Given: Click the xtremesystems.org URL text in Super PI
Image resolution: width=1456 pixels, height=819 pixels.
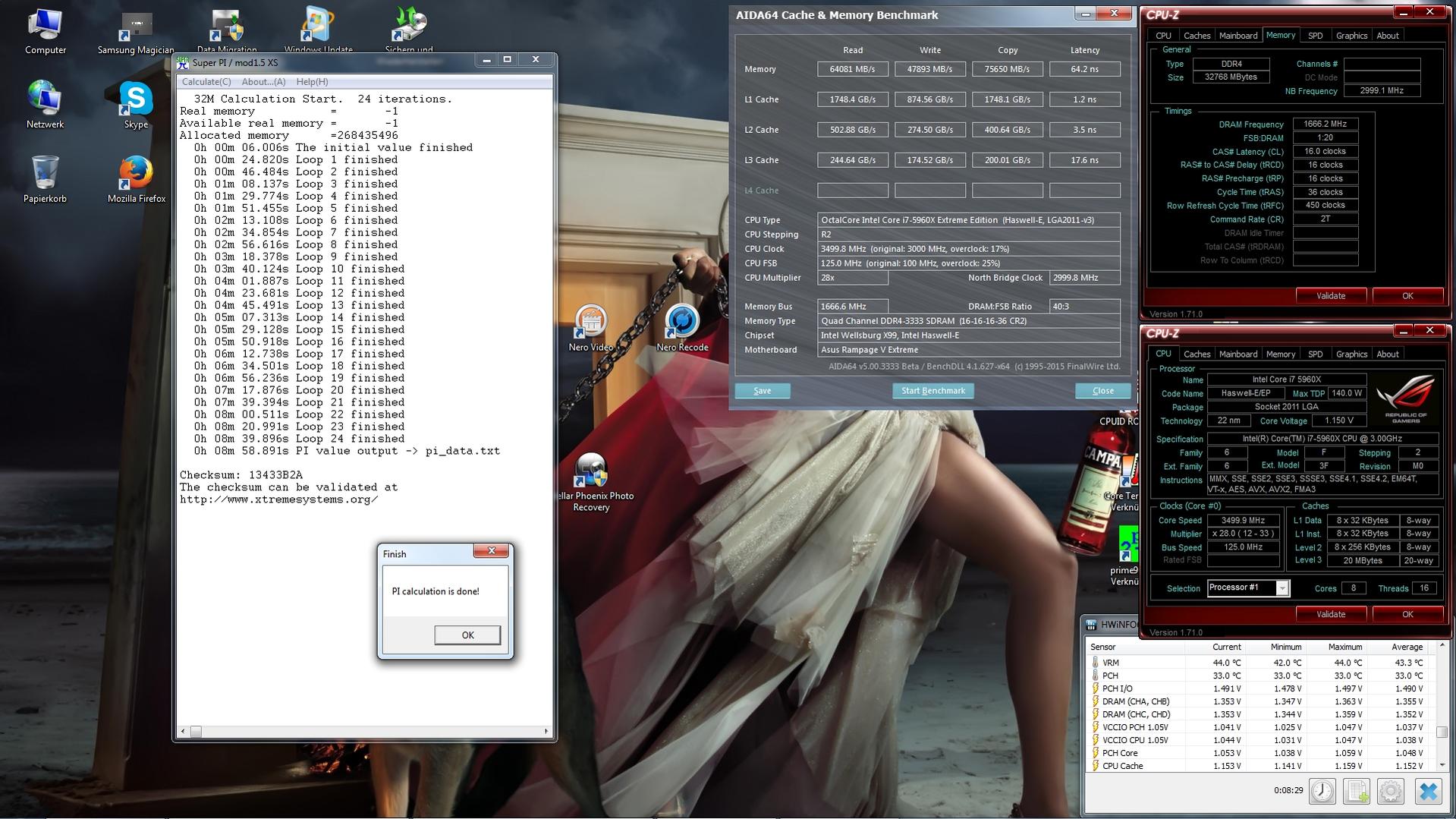Looking at the screenshot, I should pyautogui.click(x=278, y=499).
